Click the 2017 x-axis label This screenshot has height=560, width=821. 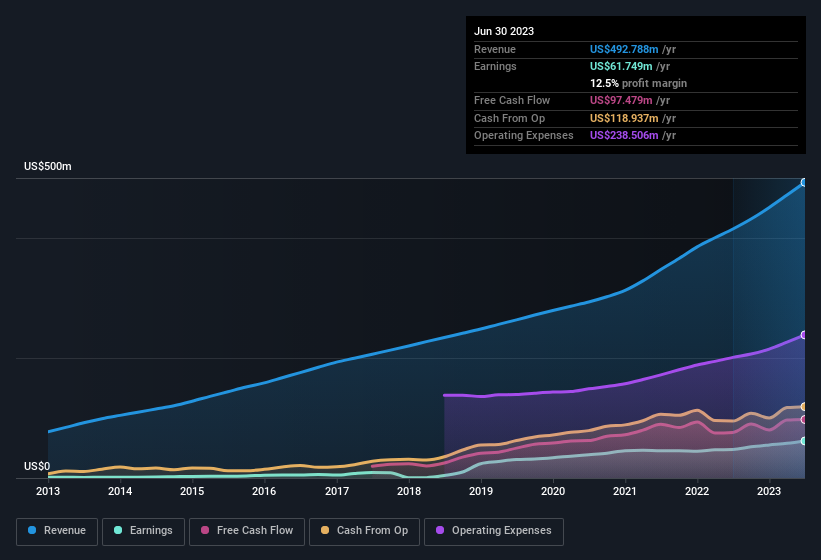(337, 491)
